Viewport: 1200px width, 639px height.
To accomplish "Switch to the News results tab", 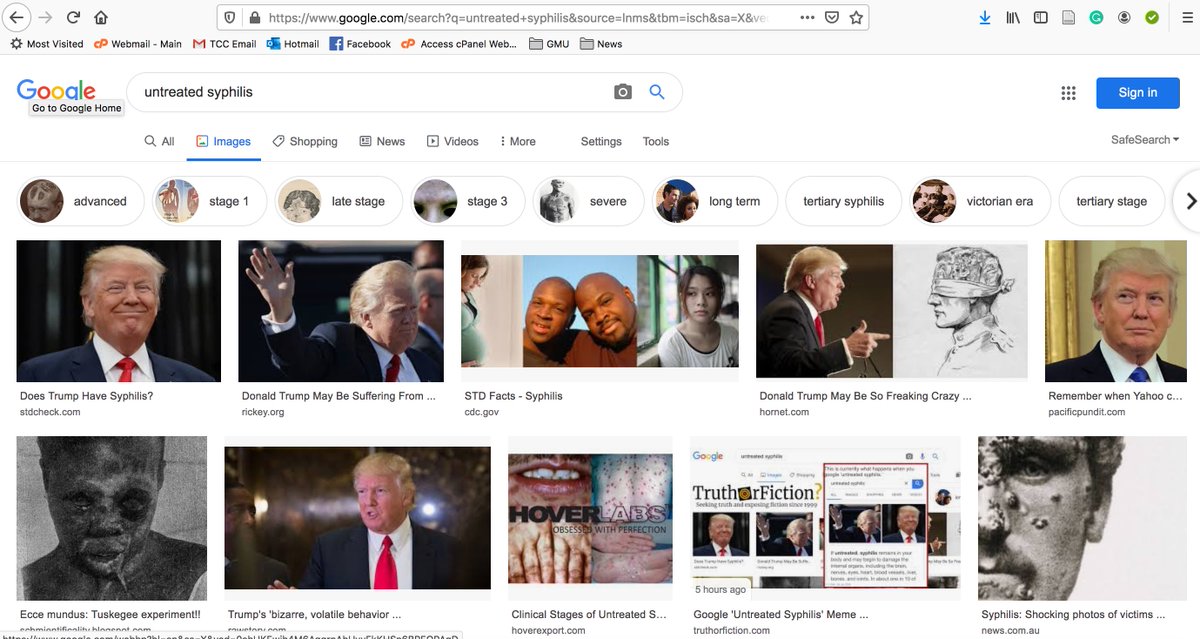I will coord(382,141).
